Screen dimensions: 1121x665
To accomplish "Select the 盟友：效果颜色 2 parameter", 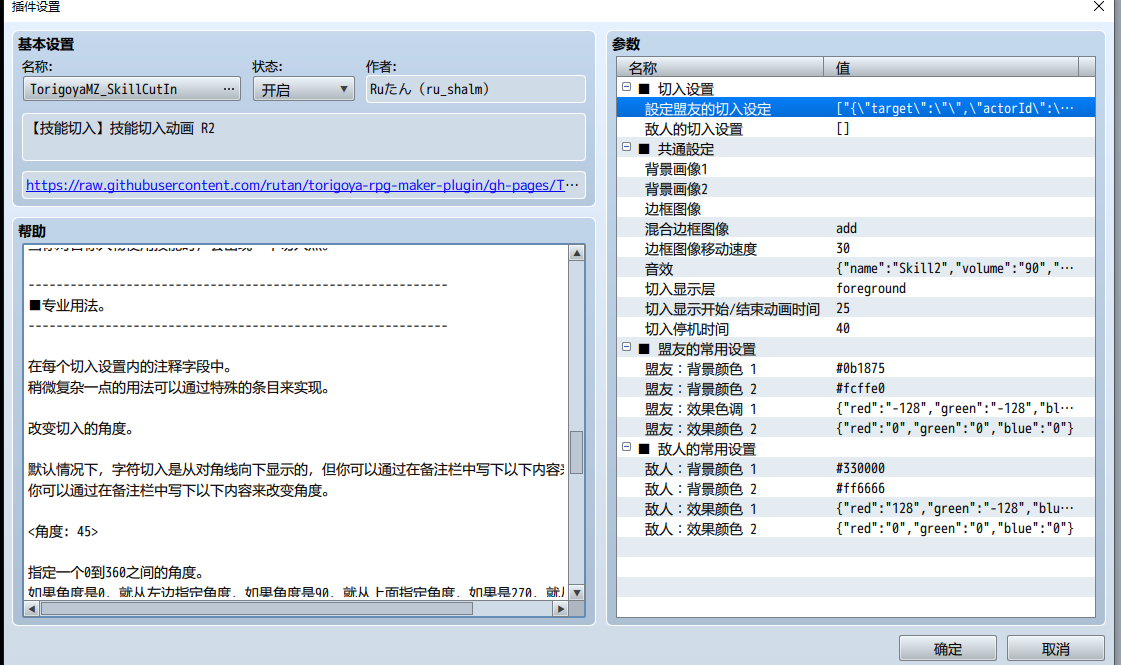I will [x=856, y=428].
